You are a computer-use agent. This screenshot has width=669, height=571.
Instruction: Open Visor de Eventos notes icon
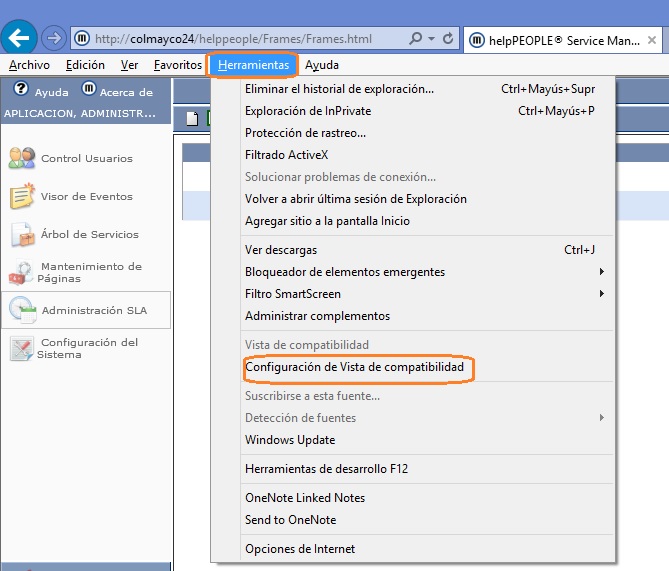(22, 196)
